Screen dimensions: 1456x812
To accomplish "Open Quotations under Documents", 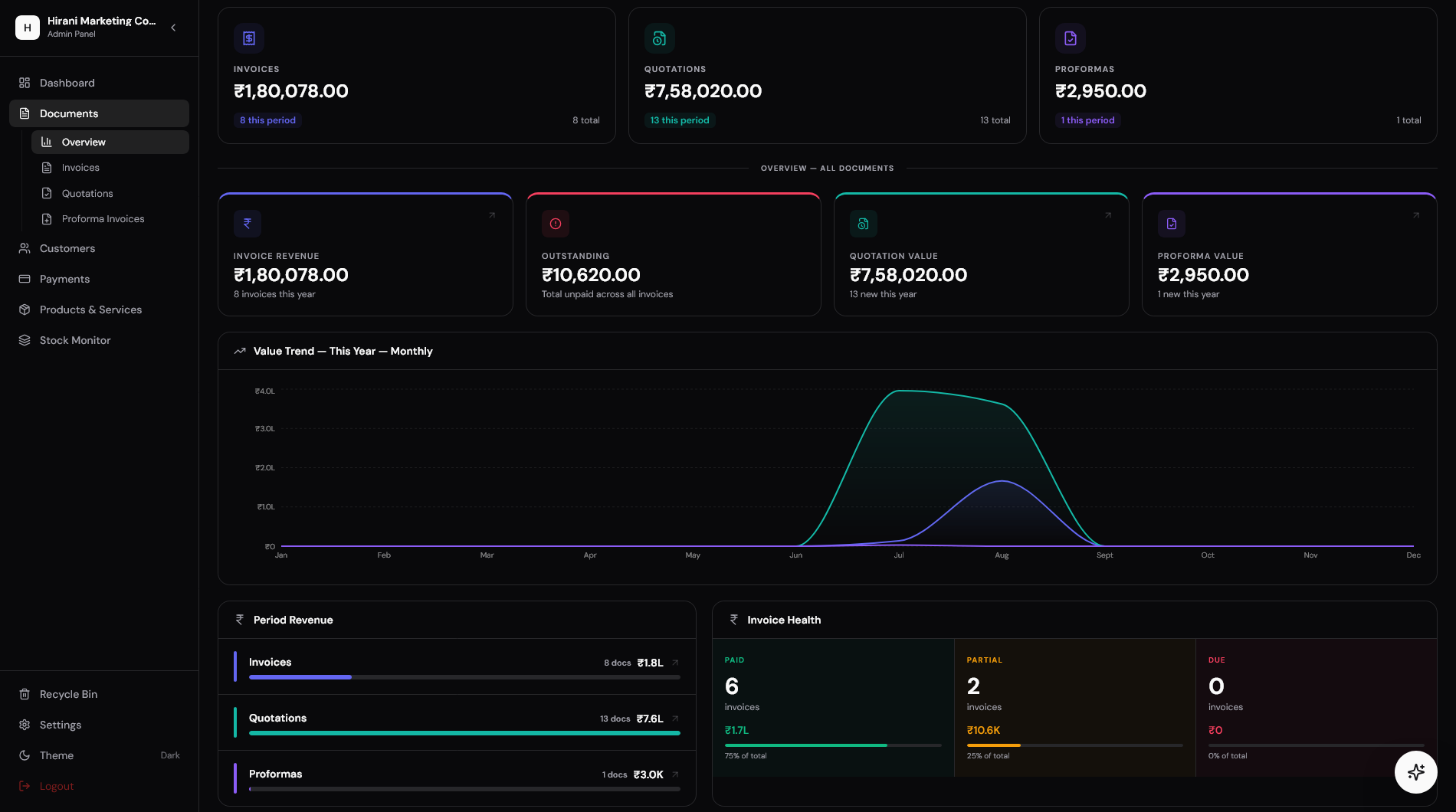I will (x=110, y=194).
